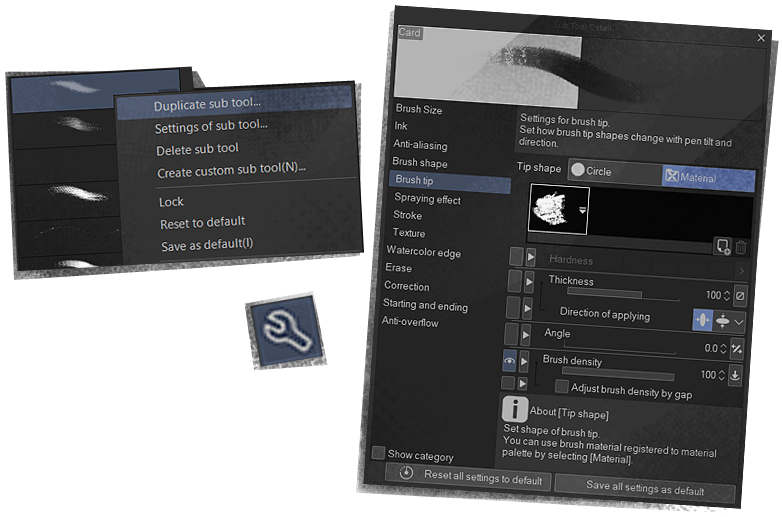Toggle Brush density eye visibility

pos(509,360)
